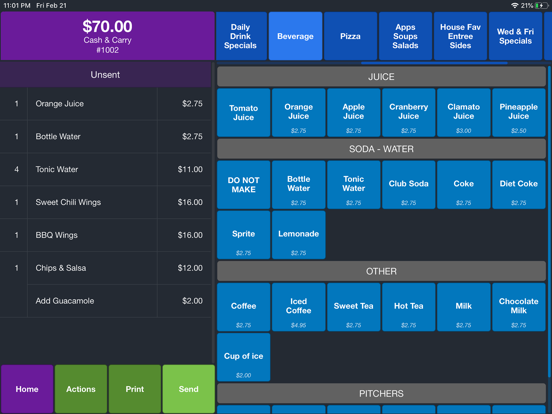This screenshot has width=552, height=414.
Task: Tap the Wi-Fi status icon
Action: click(515, 5)
